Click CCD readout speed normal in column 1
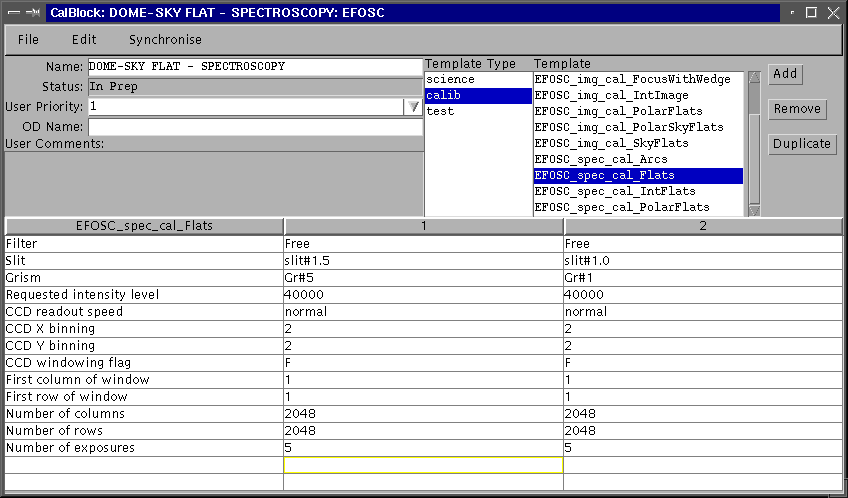848x498 pixels. (x=423, y=312)
